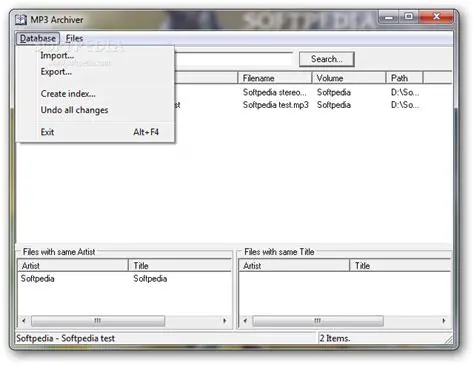474x365 pixels.
Task: Click the Search... button
Action: point(326,59)
